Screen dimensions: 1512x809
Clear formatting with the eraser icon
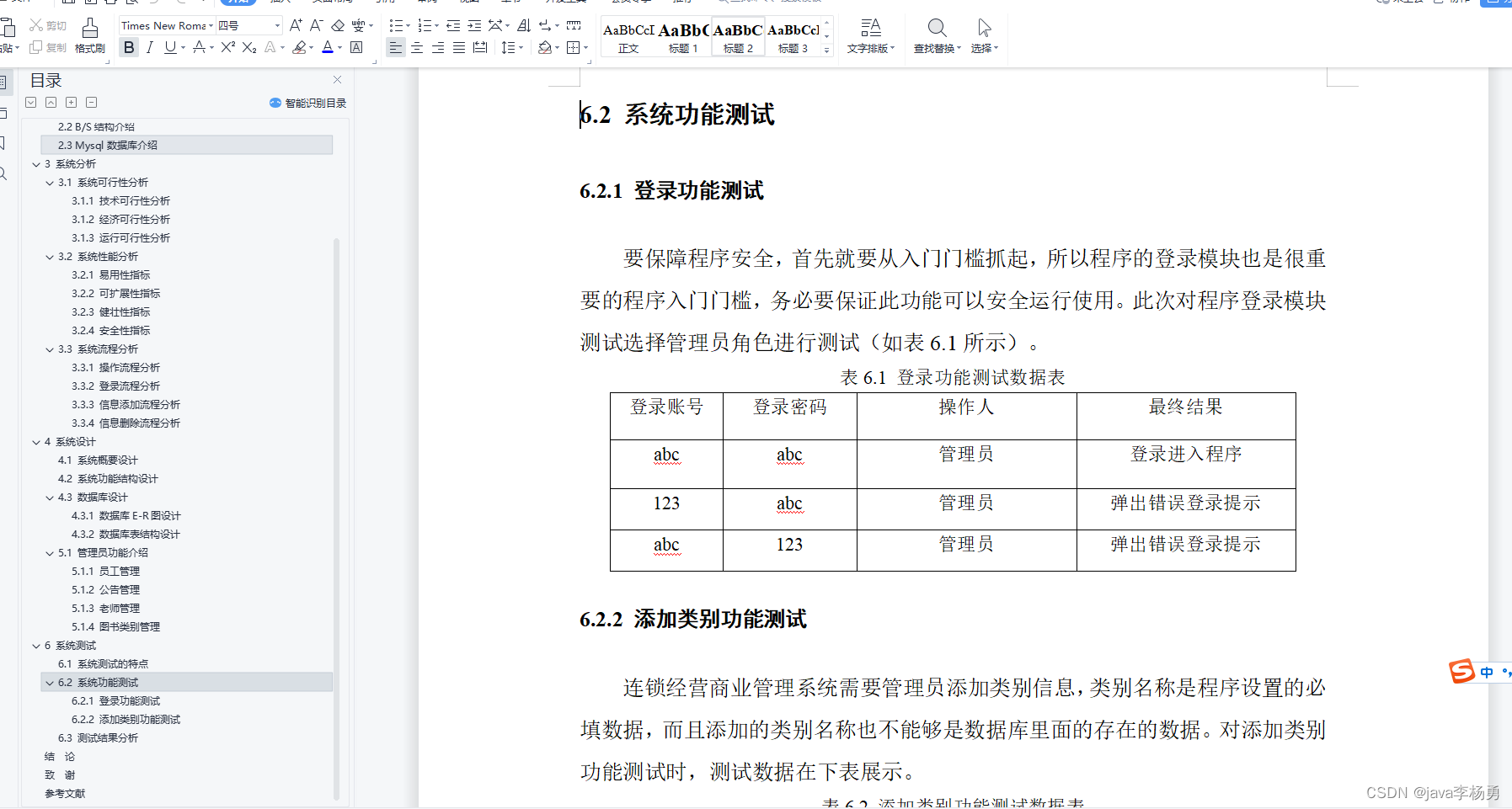338,26
